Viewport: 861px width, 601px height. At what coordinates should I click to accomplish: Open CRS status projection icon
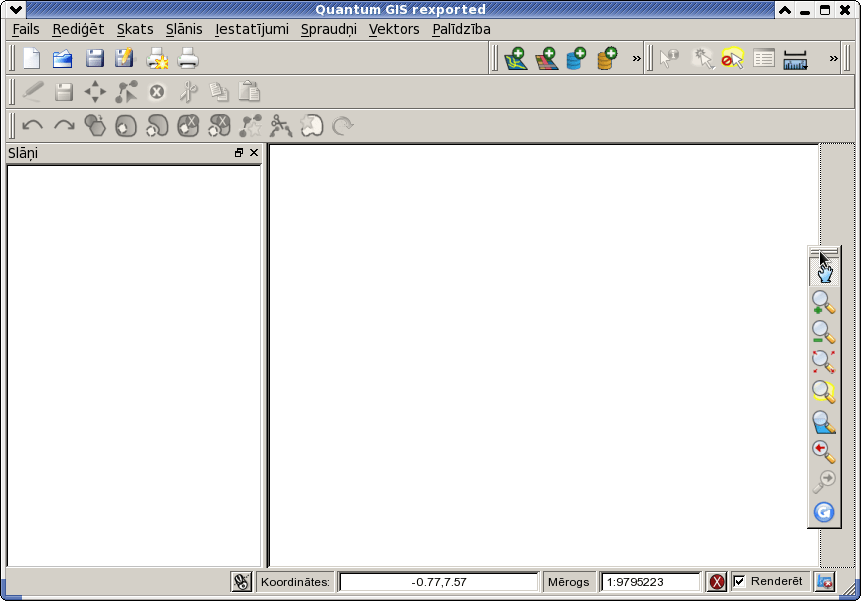825,582
